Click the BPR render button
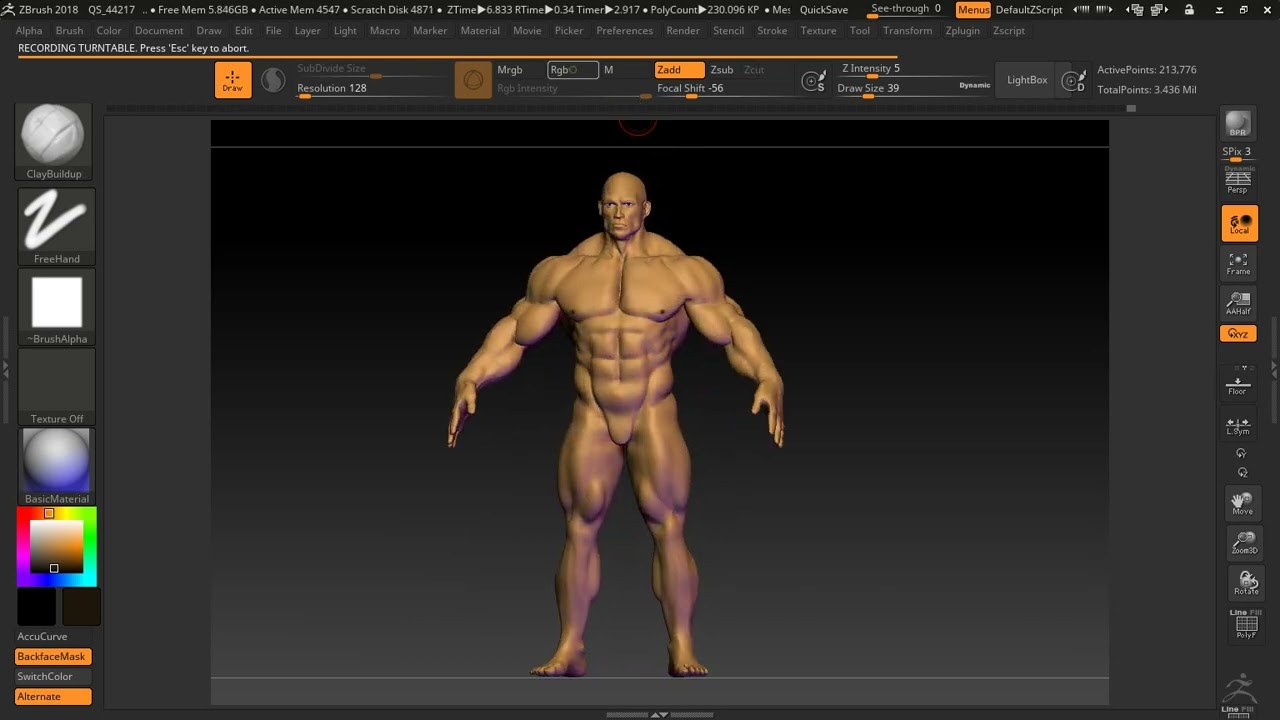The image size is (1280, 720). pos(1238,124)
